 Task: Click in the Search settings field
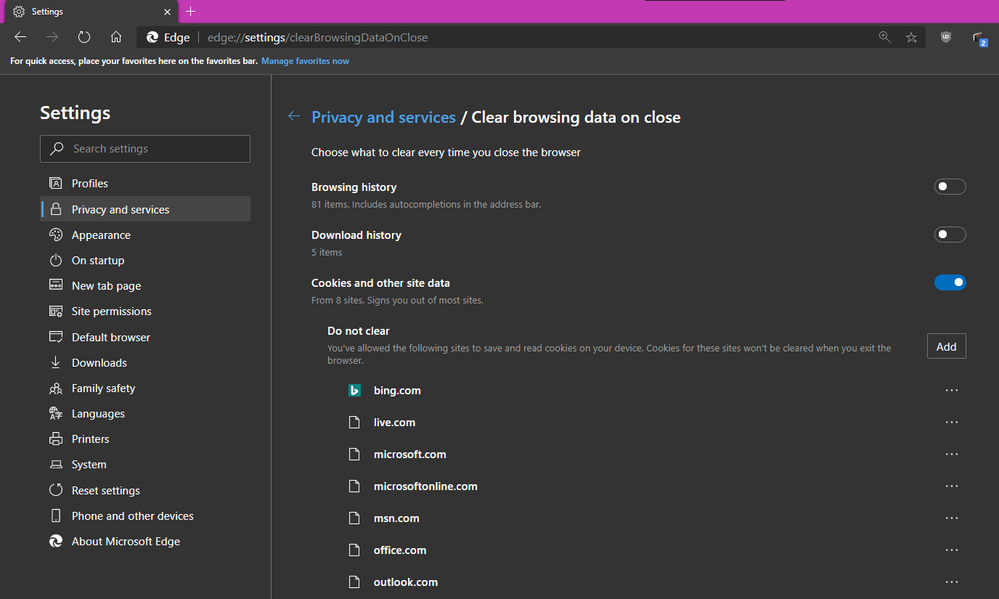pos(145,148)
